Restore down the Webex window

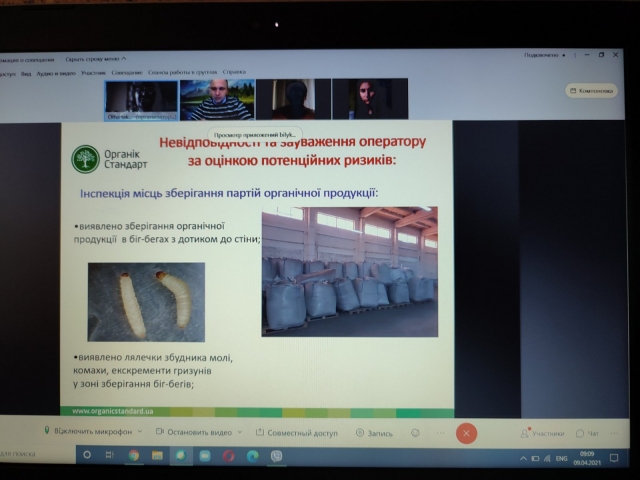601,55
